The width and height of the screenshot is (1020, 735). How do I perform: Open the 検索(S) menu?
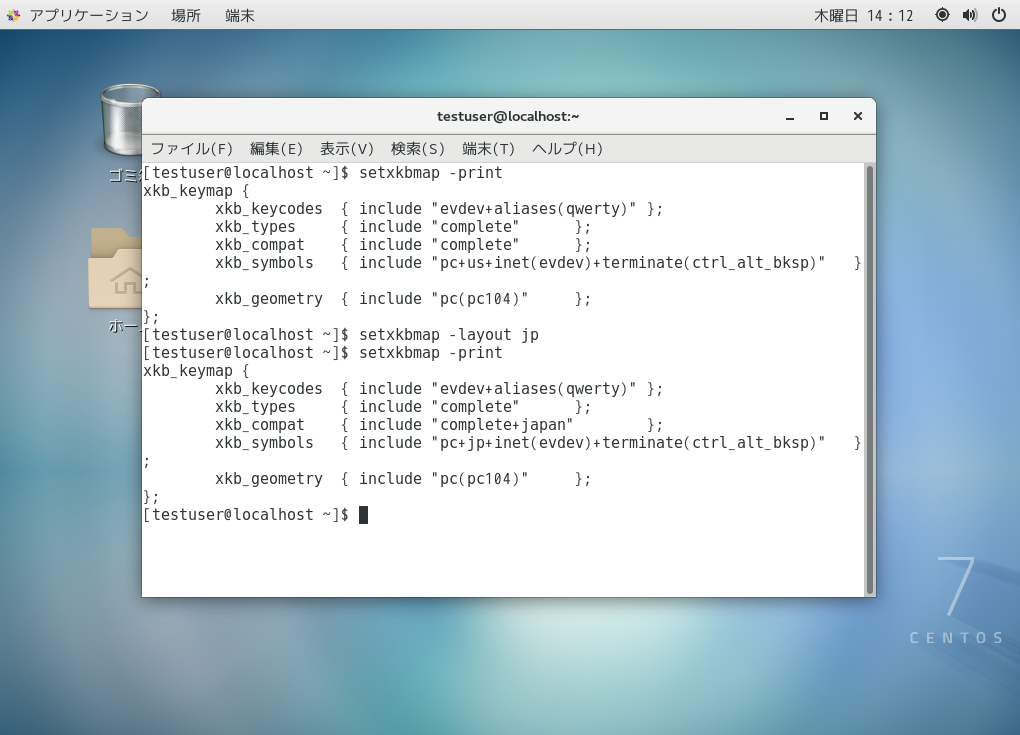pyautogui.click(x=418, y=149)
